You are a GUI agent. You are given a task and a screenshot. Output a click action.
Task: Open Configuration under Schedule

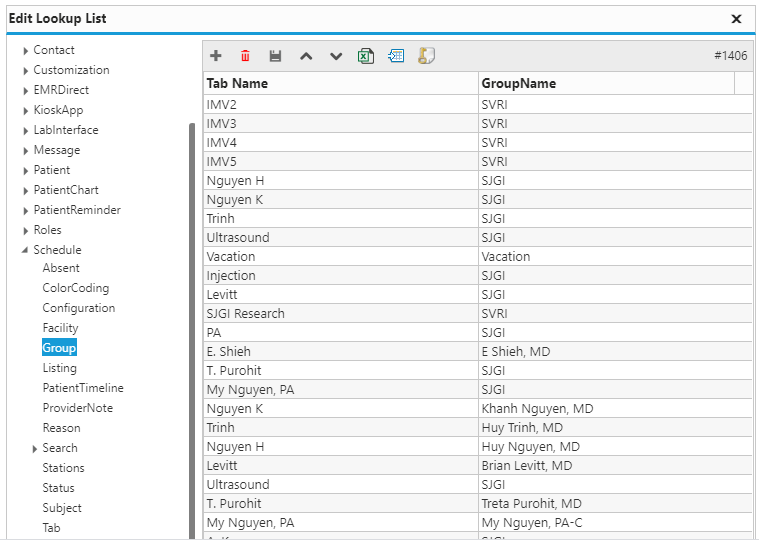[79, 308]
